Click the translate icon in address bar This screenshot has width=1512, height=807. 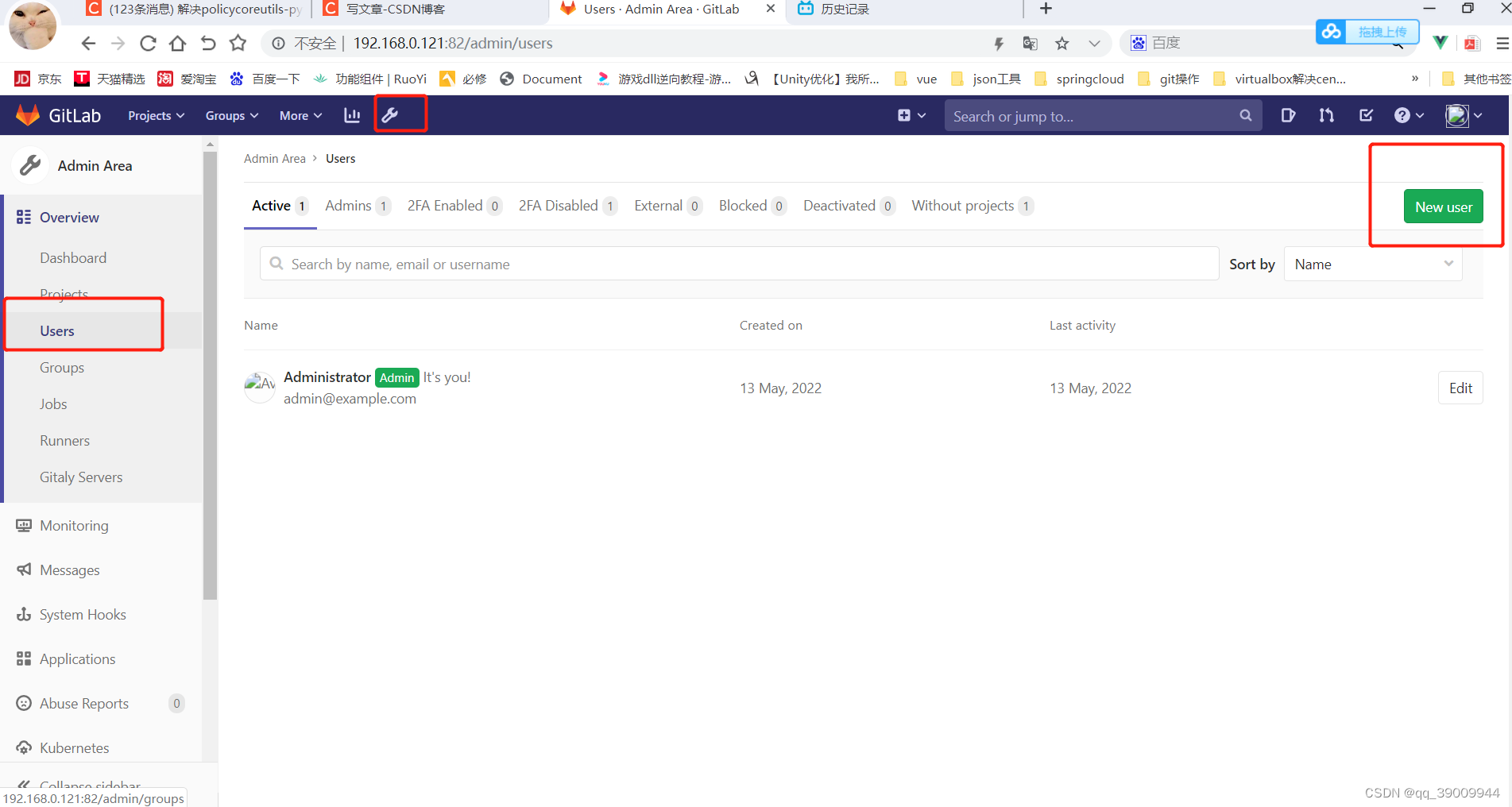tap(1031, 44)
